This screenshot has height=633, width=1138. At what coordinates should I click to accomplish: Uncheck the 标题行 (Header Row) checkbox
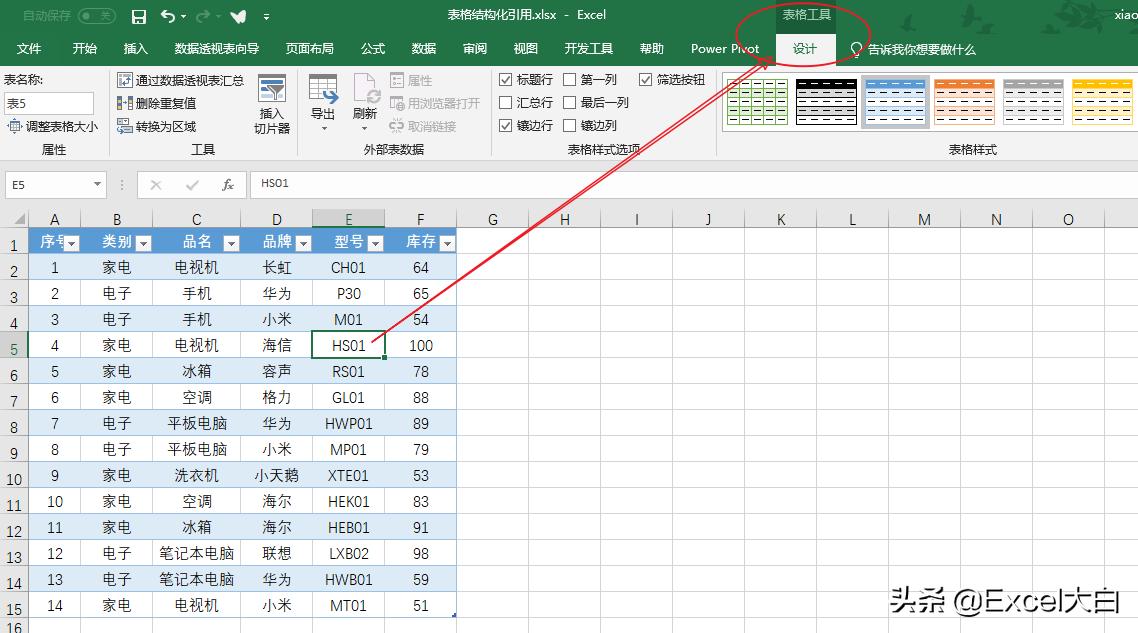point(506,79)
